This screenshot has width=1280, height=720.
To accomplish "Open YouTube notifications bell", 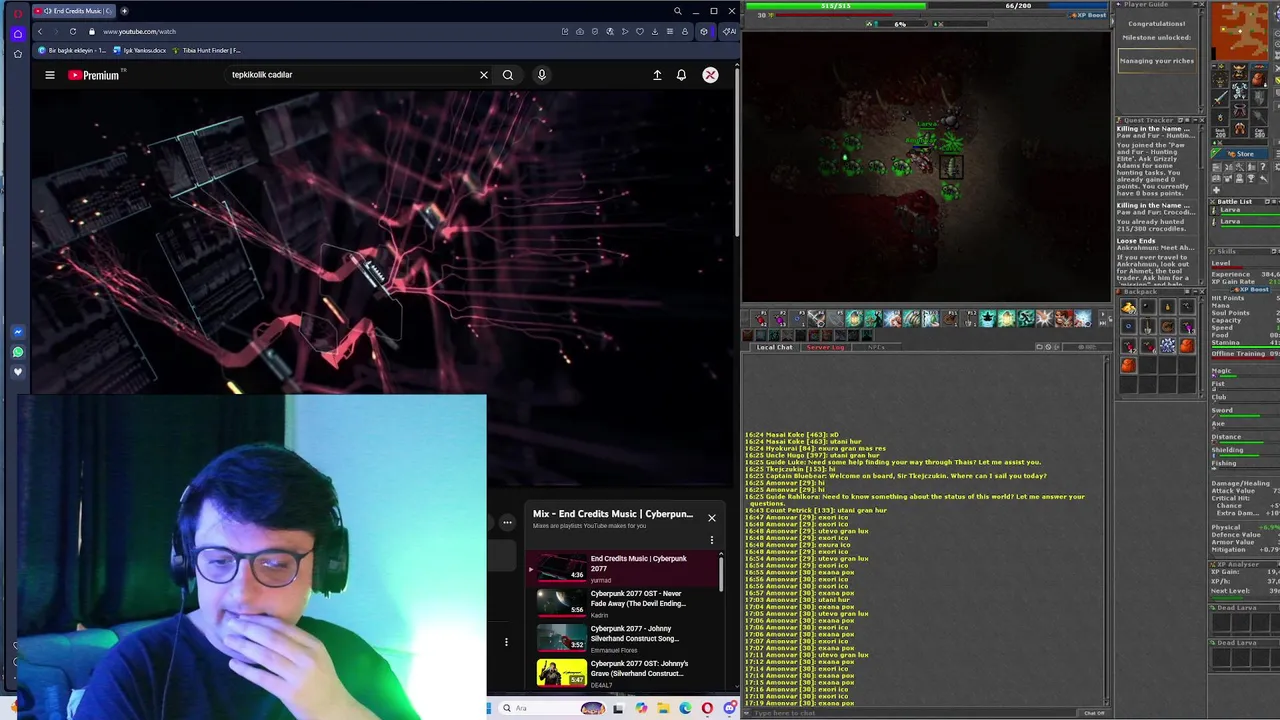I will 681,75.
